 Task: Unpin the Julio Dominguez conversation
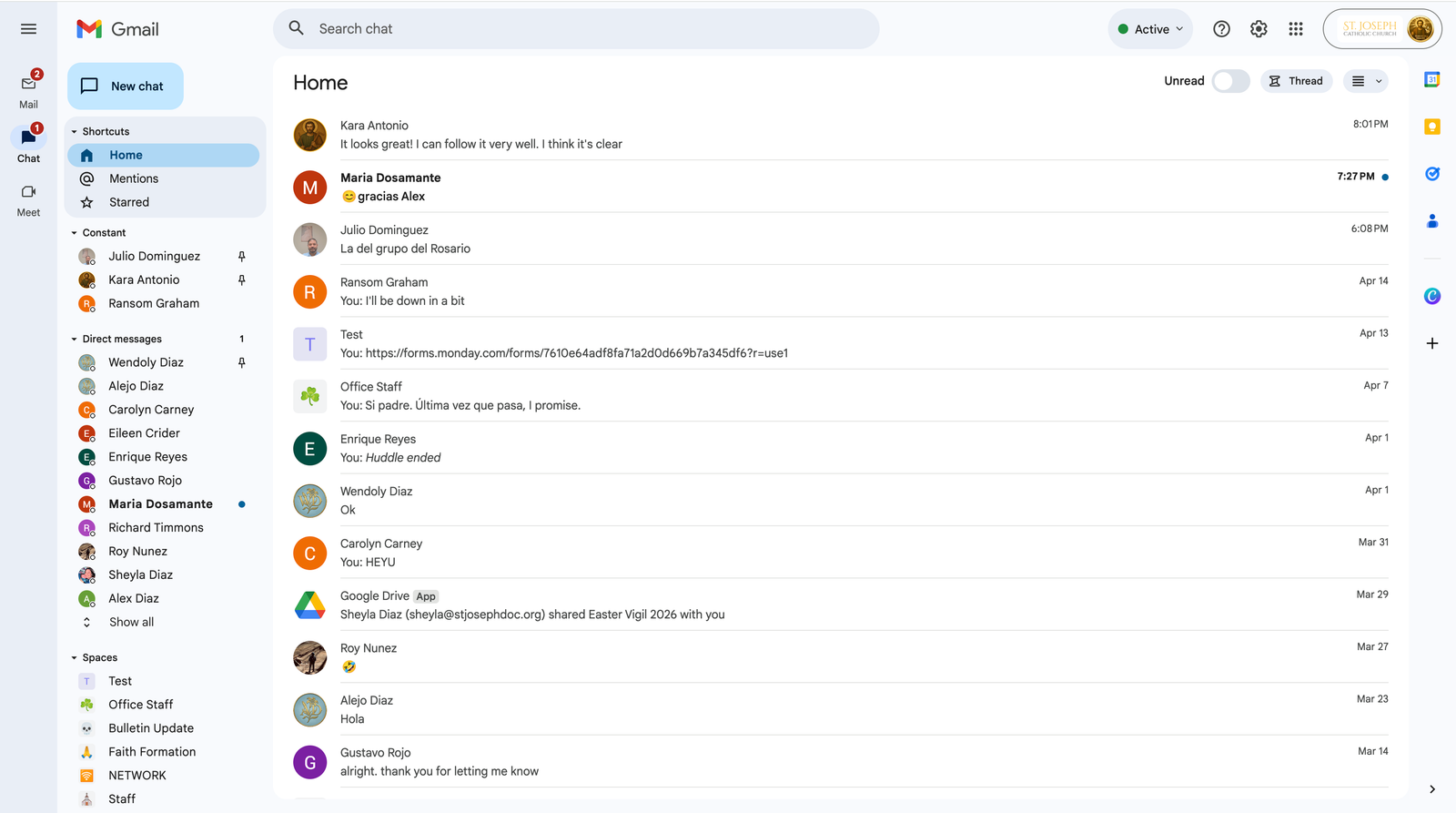pos(241,257)
